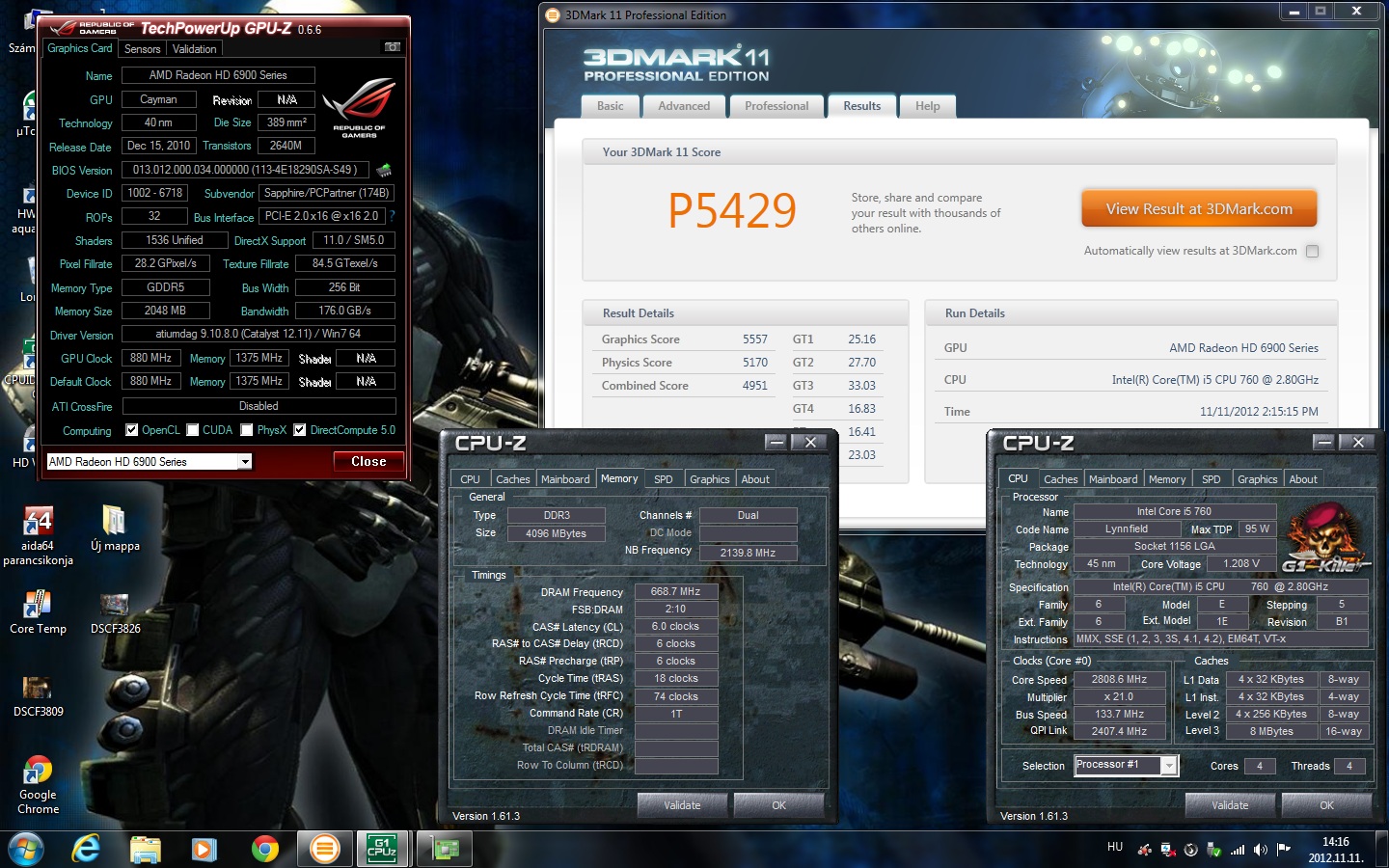The height and width of the screenshot is (868, 1389).
Task: Open the Windows Start menu orb
Action: point(25,850)
